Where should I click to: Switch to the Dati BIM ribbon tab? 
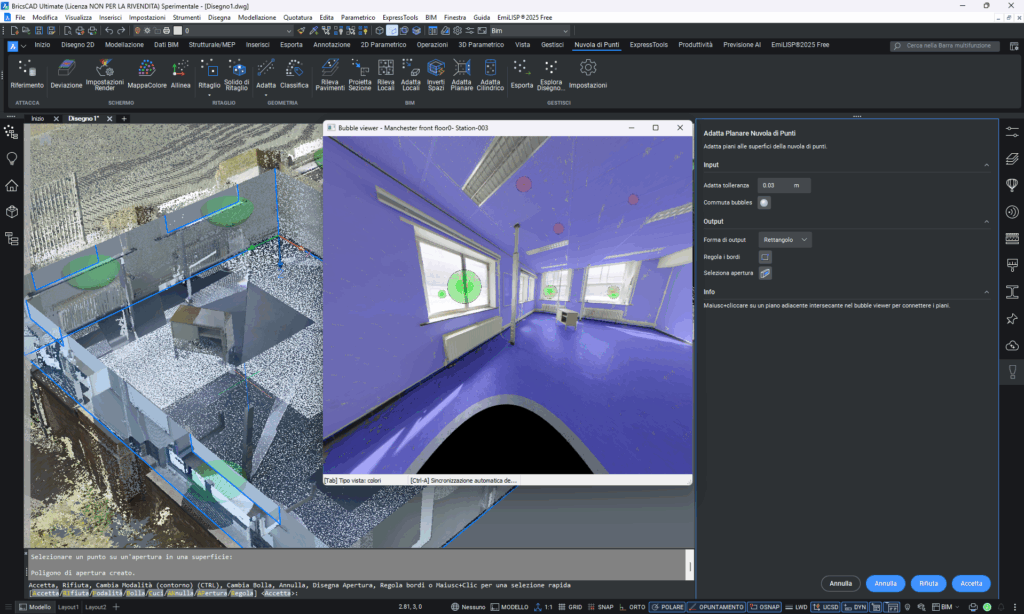click(x=166, y=45)
